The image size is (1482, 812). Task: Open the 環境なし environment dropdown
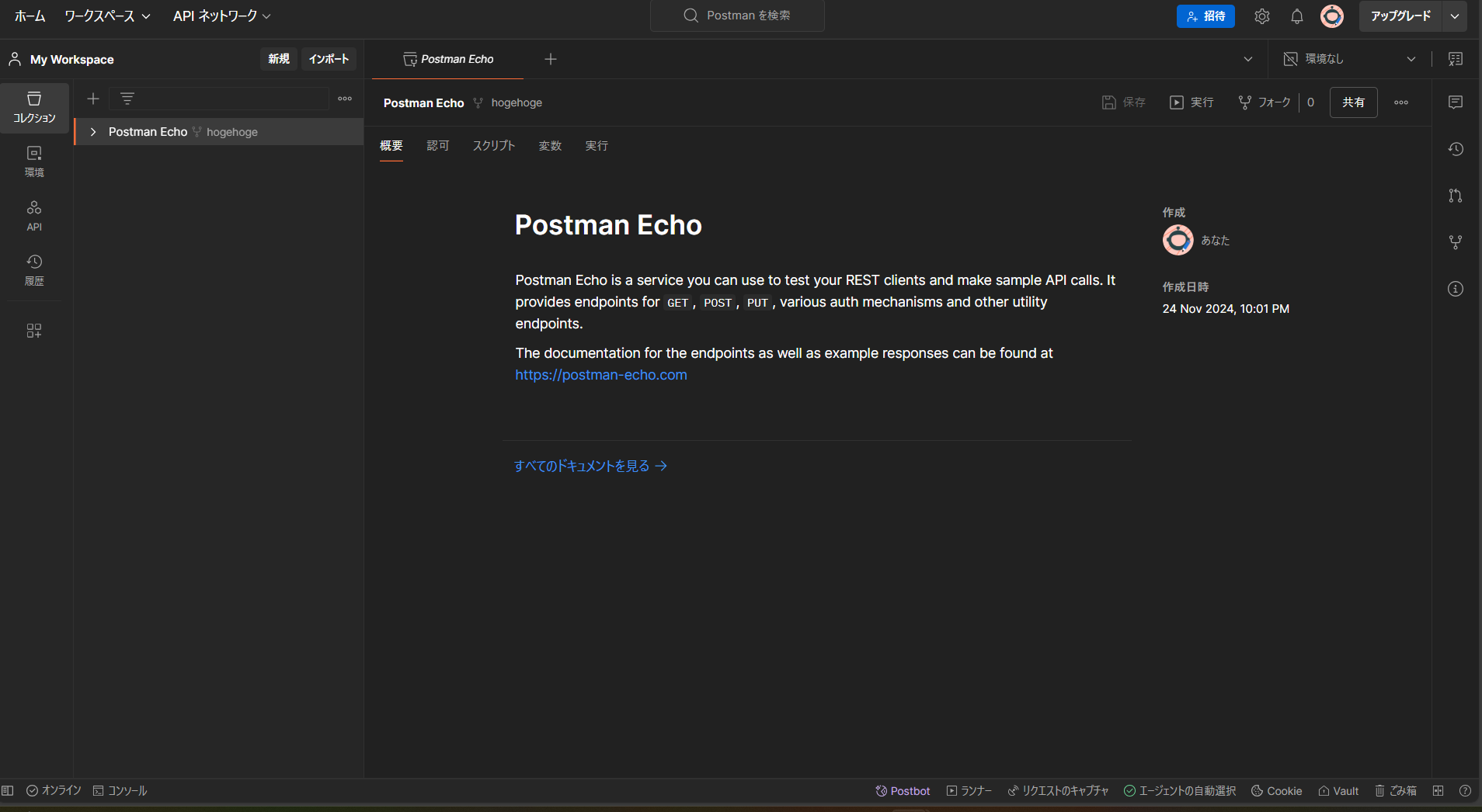1350,59
